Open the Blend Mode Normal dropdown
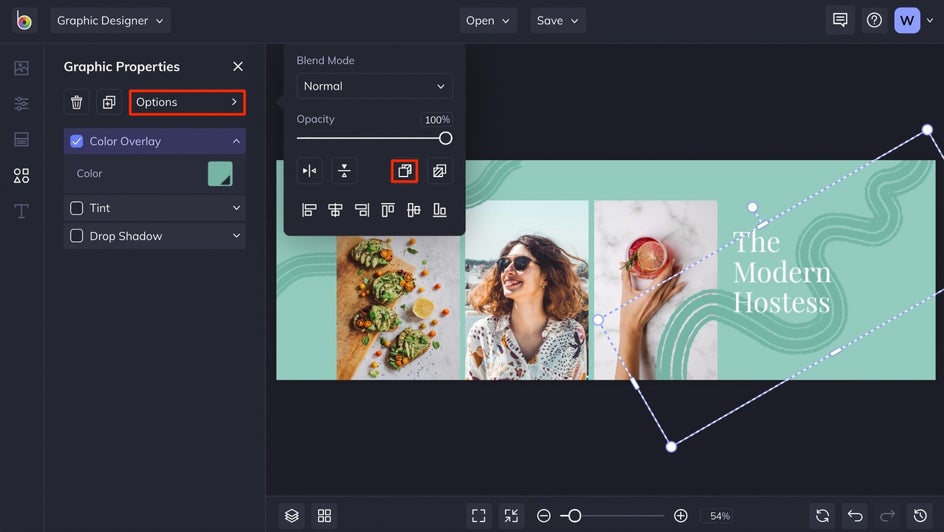 (x=374, y=86)
